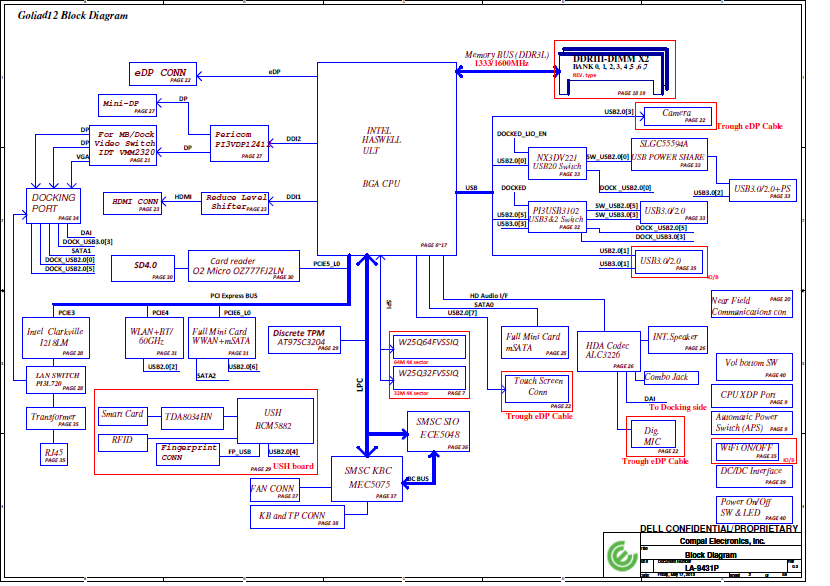
Task: Select the Vol bottom SW block
Action: point(754,367)
